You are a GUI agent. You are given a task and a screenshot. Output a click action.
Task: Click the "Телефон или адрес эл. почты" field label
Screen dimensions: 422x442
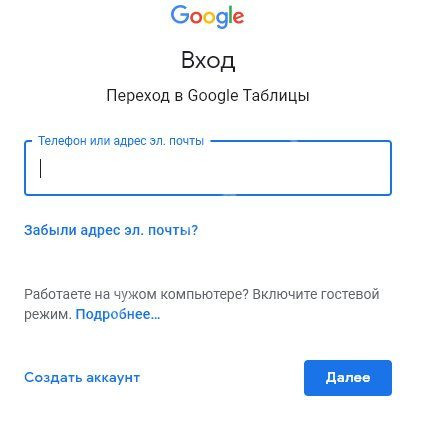[x=121, y=141]
